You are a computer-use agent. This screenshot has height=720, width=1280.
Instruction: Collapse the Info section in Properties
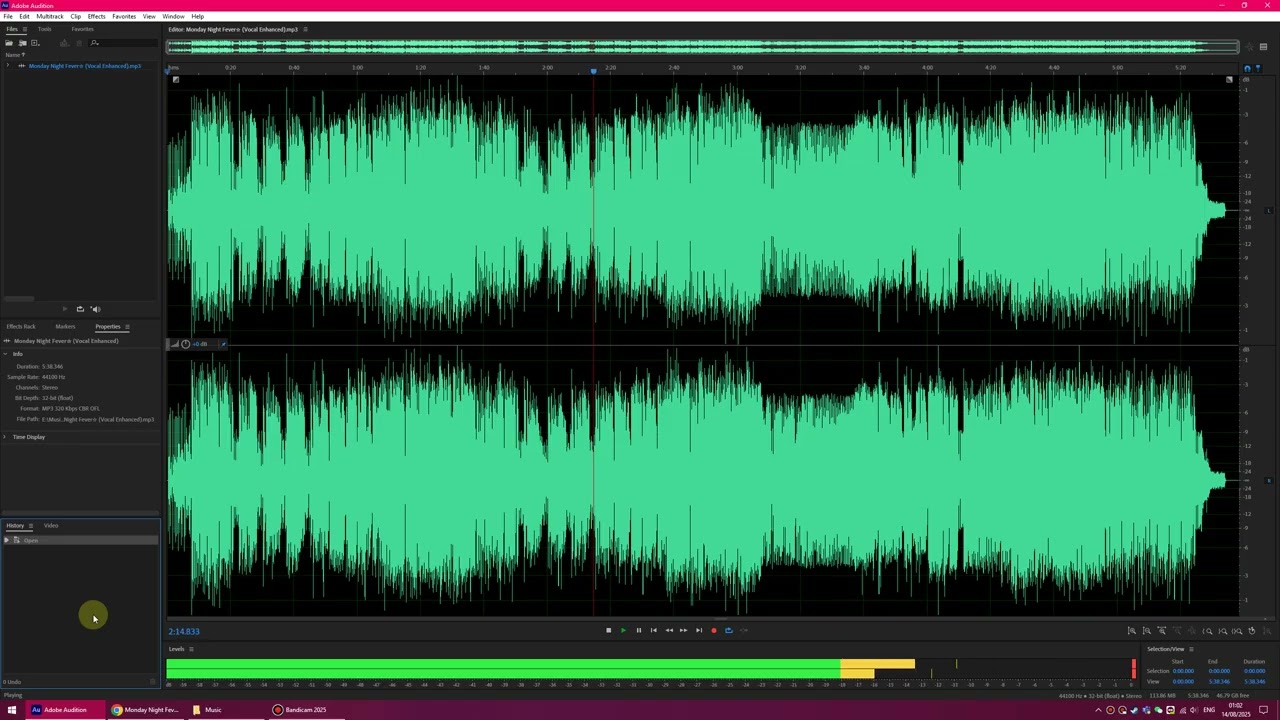coord(5,354)
